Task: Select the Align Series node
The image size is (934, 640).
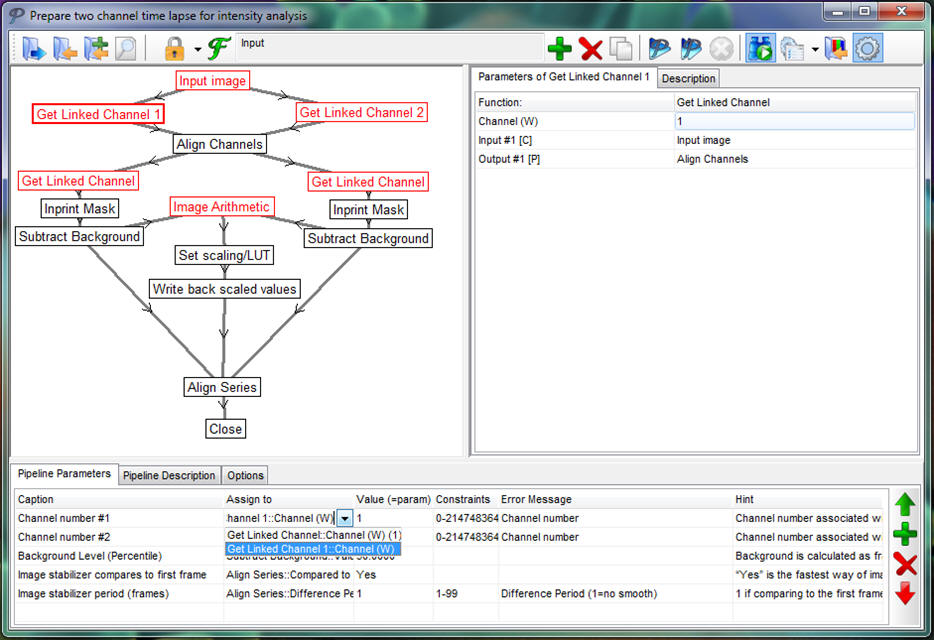Action: pyautogui.click(x=222, y=387)
